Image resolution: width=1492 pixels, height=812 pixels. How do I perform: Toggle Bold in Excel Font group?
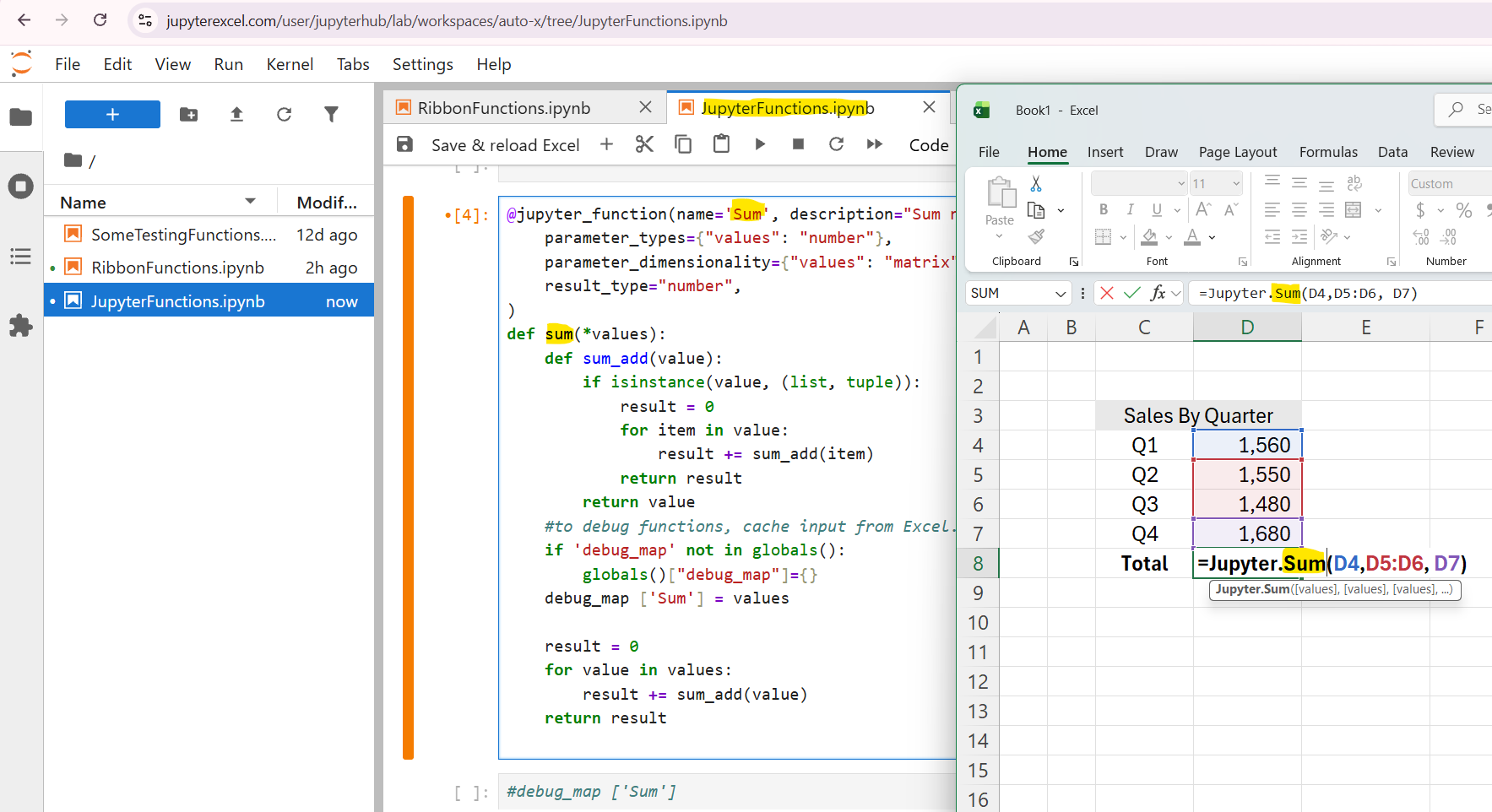point(1104,209)
